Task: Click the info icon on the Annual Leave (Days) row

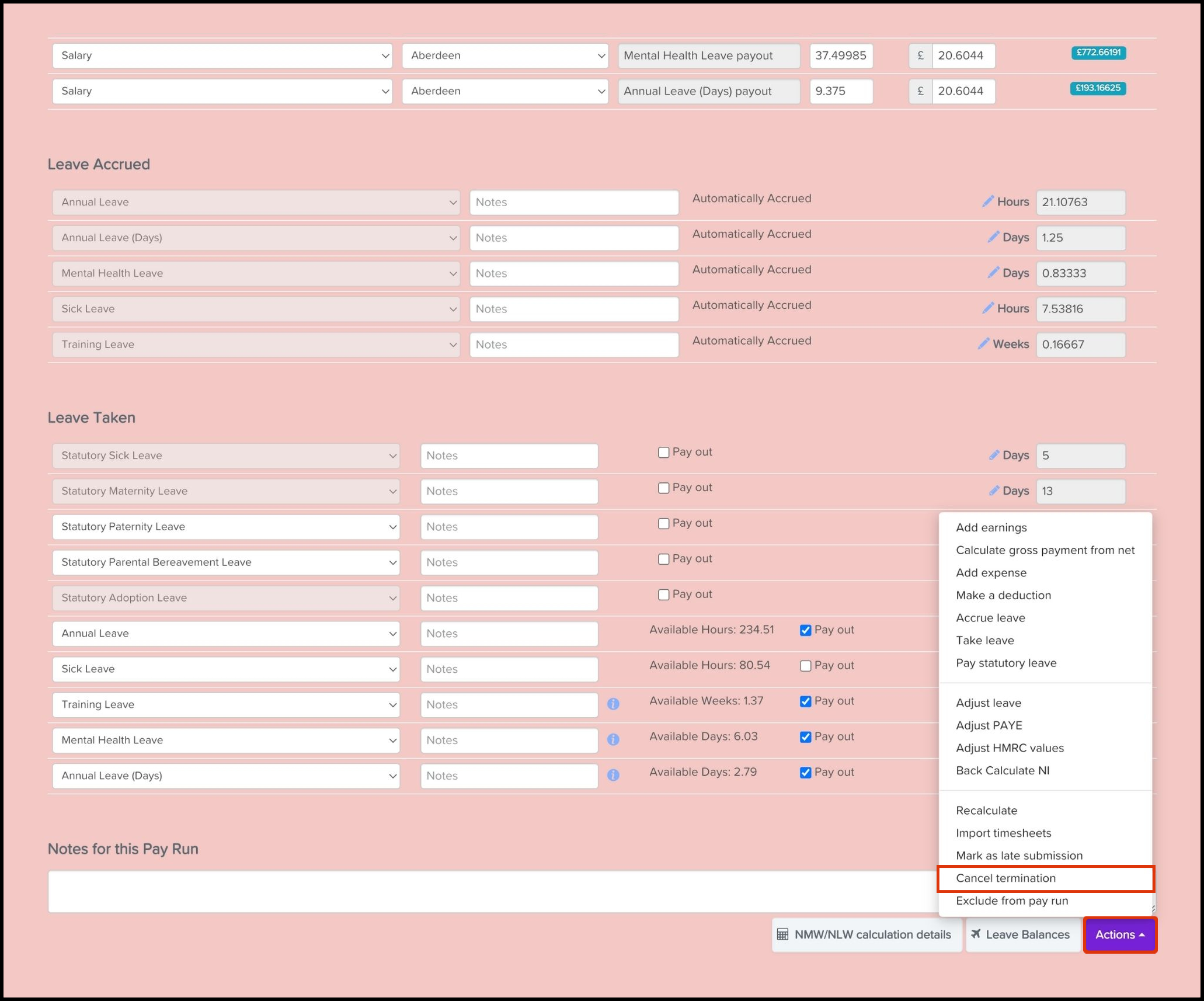Action: 613,776
